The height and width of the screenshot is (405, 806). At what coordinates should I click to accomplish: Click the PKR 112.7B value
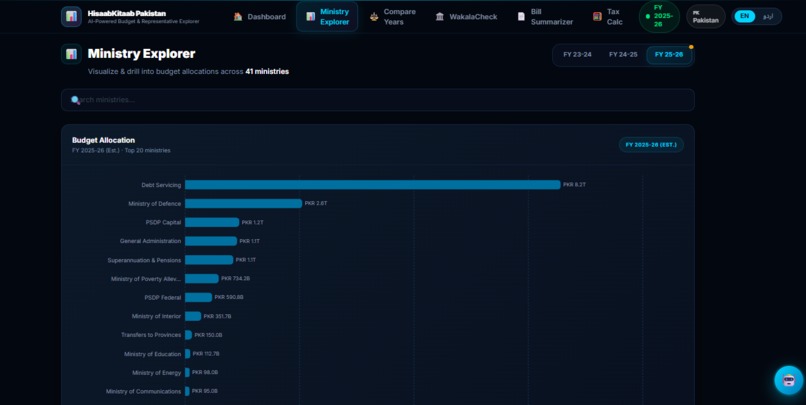tap(206, 354)
